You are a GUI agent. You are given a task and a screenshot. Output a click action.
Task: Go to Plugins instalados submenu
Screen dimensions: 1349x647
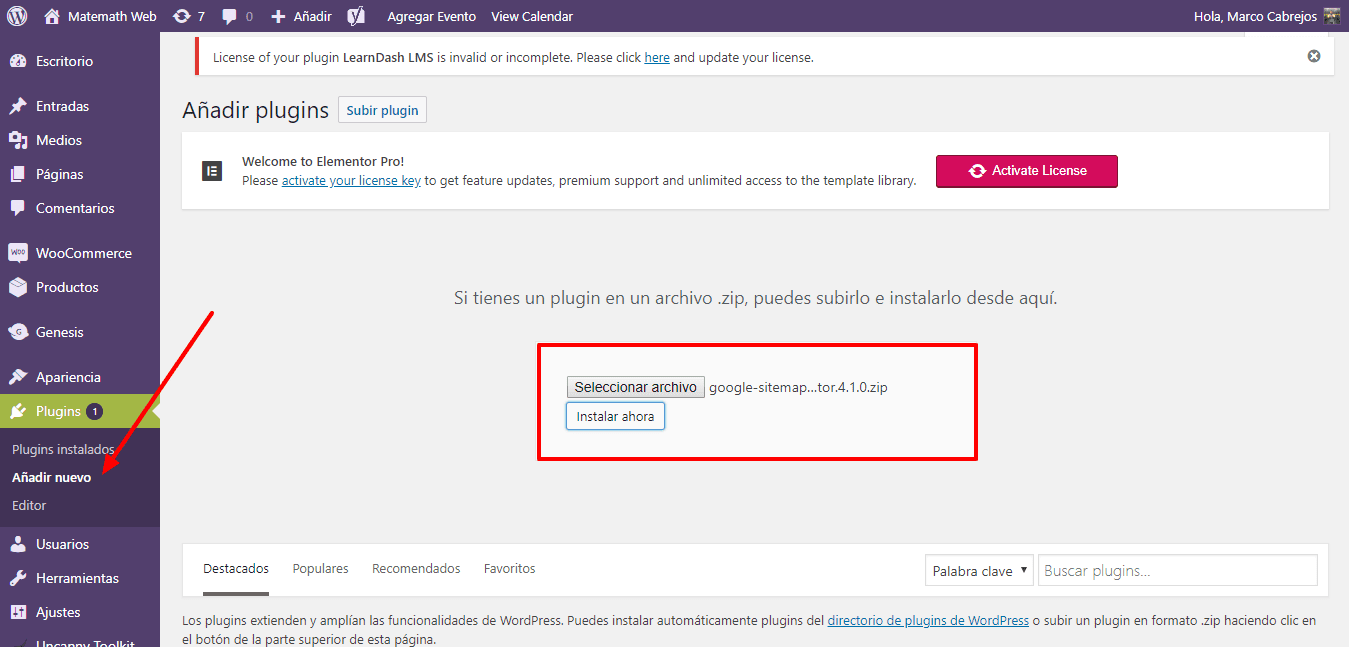coord(63,449)
